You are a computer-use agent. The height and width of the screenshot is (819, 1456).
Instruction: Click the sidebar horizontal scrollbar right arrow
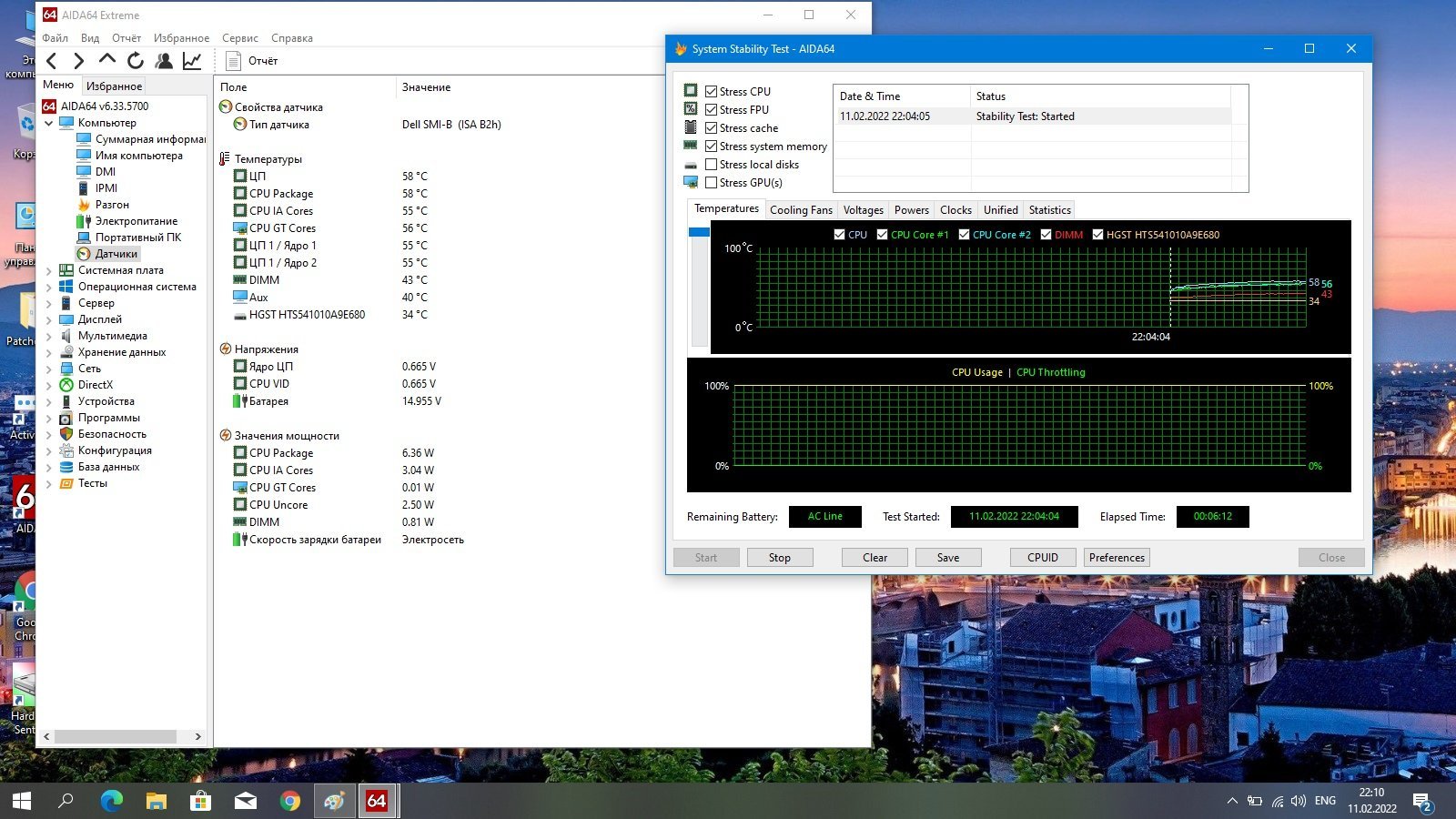tap(198, 736)
